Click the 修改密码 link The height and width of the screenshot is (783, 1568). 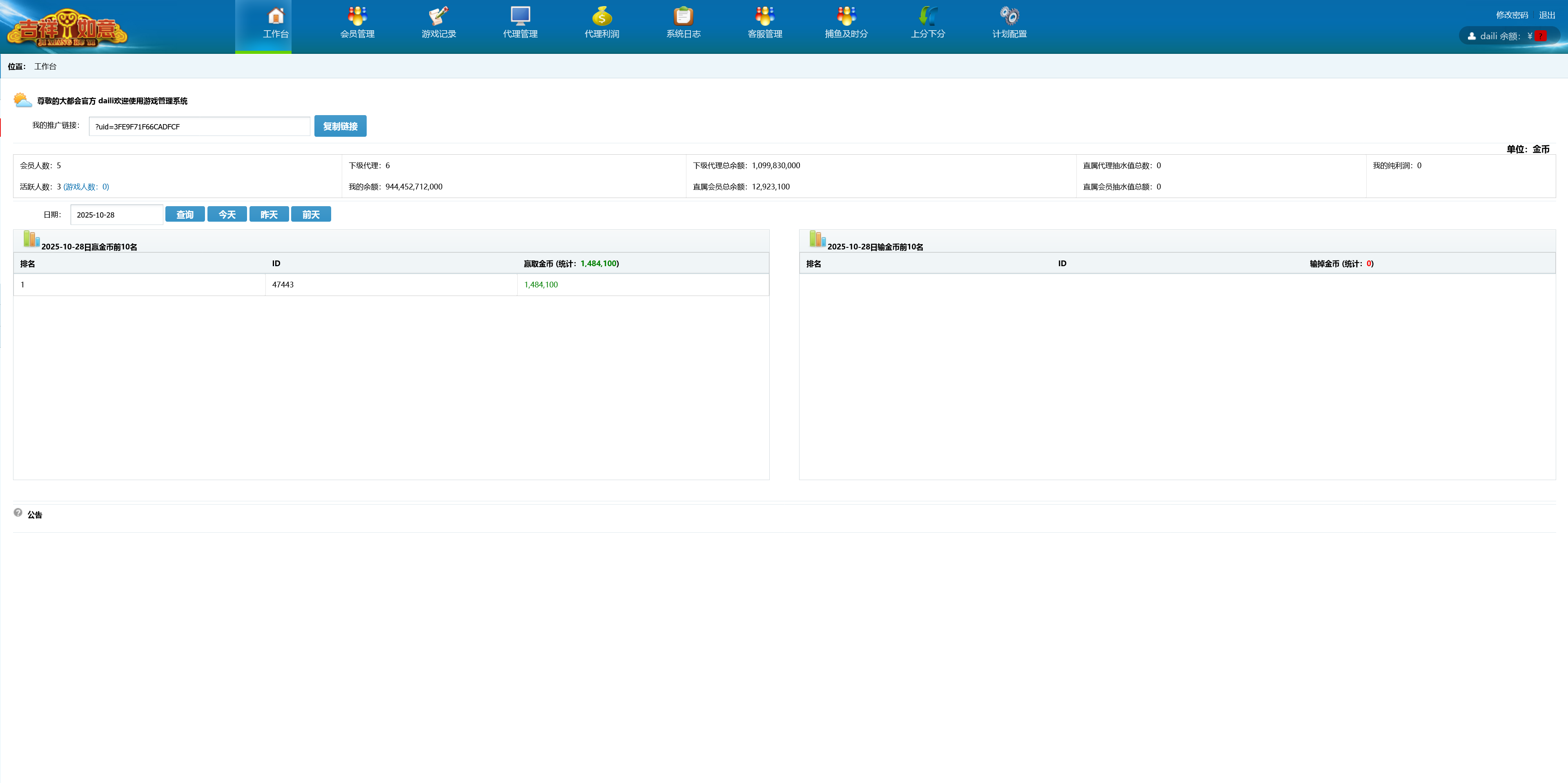(1512, 15)
